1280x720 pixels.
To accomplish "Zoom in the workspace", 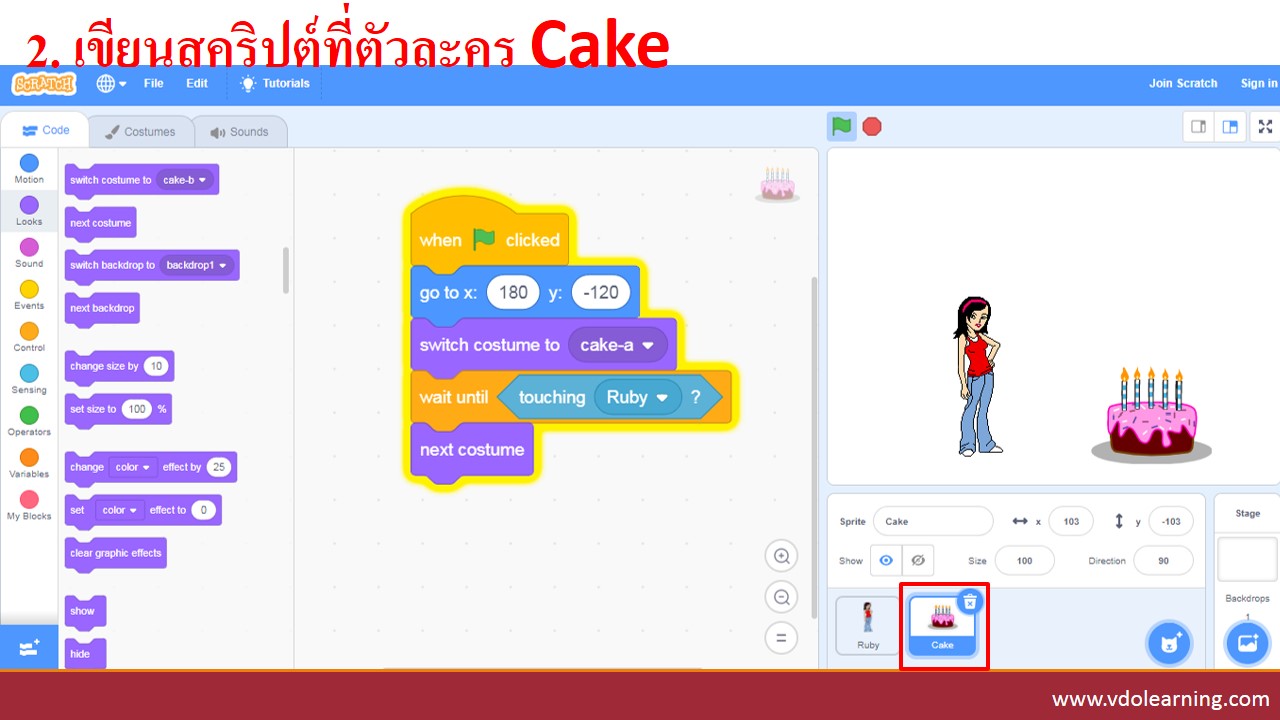I will click(x=781, y=556).
